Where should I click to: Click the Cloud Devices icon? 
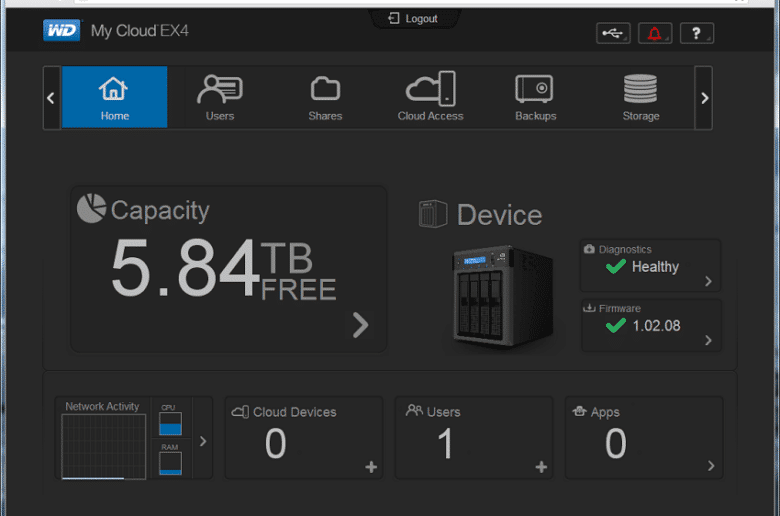(240, 412)
